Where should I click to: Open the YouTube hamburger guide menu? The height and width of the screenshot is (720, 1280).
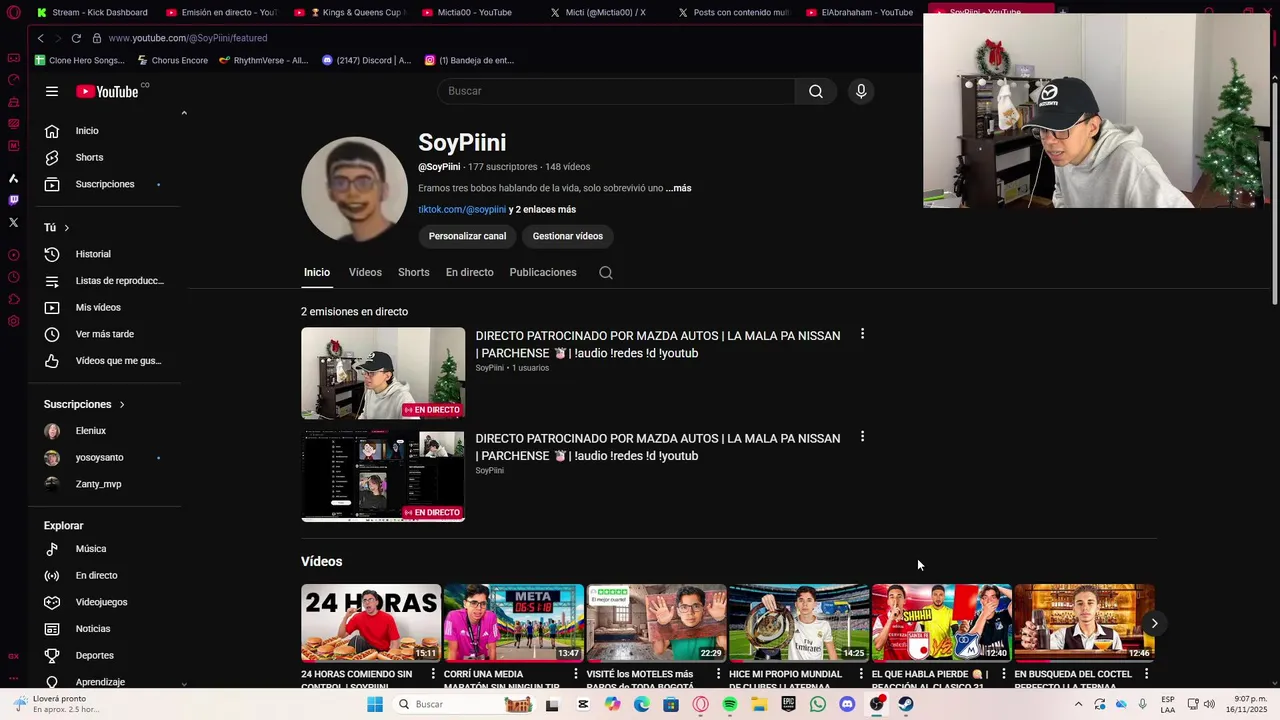coord(52,91)
